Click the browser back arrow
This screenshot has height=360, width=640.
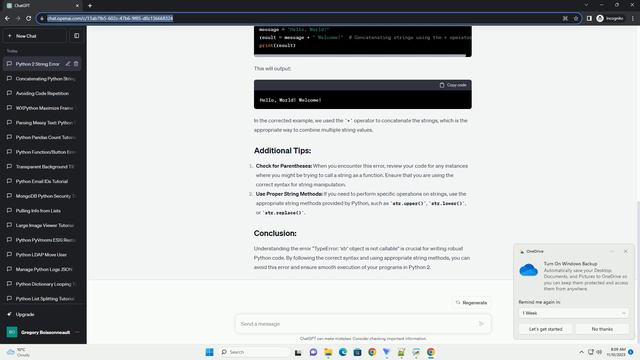coord(7,18)
